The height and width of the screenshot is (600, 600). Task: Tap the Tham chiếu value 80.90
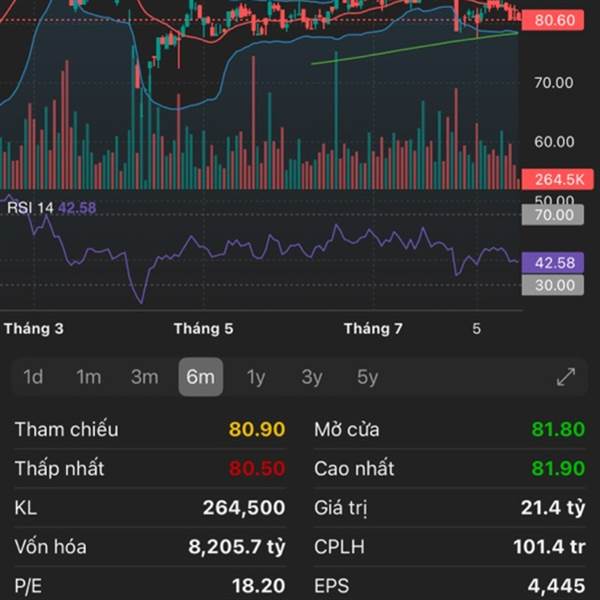click(257, 429)
